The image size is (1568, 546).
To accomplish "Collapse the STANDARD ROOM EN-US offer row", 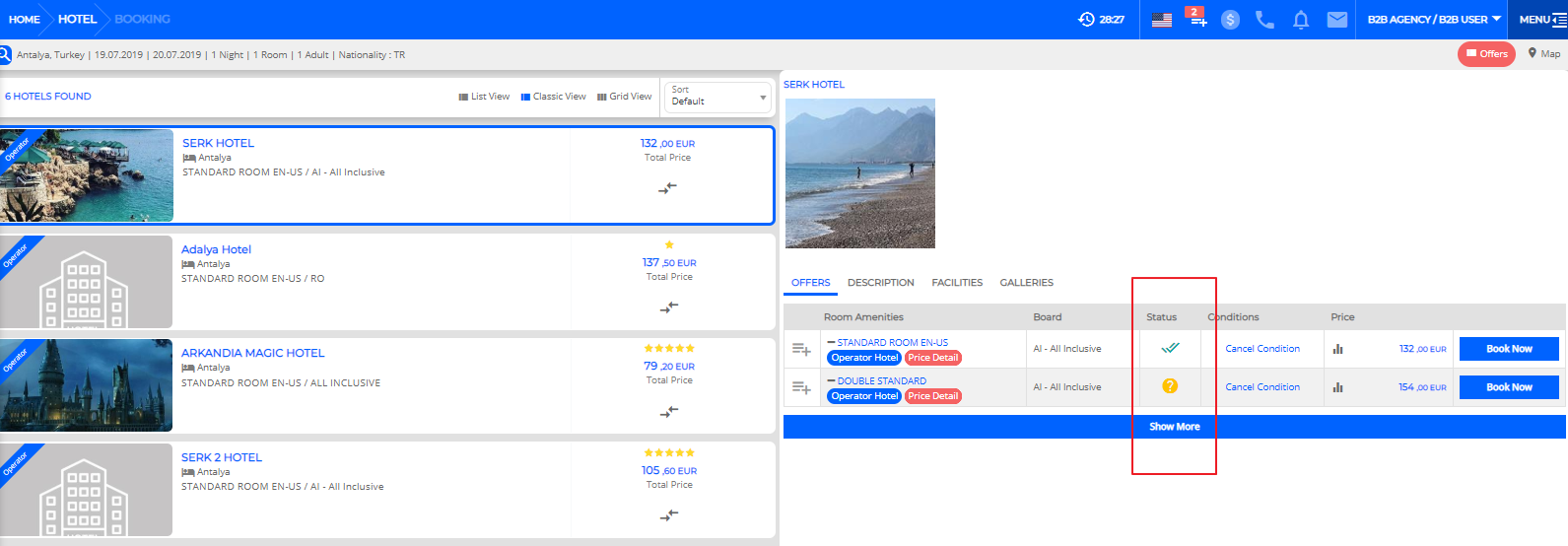I will coord(831,342).
